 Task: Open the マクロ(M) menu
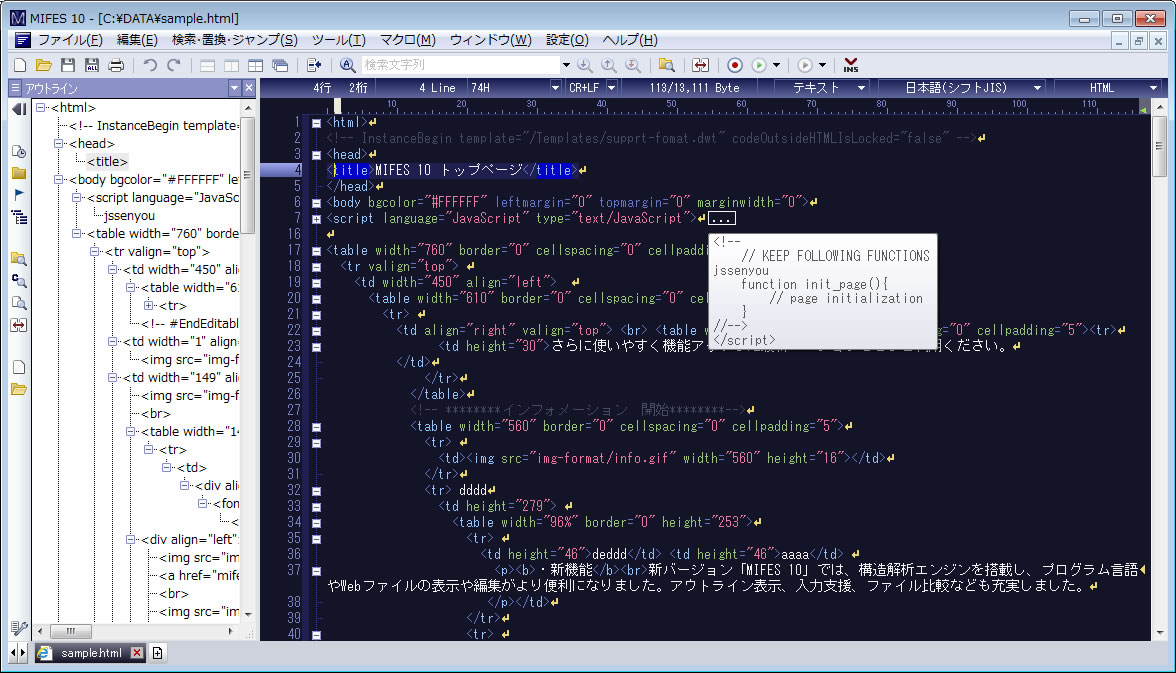point(407,40)
